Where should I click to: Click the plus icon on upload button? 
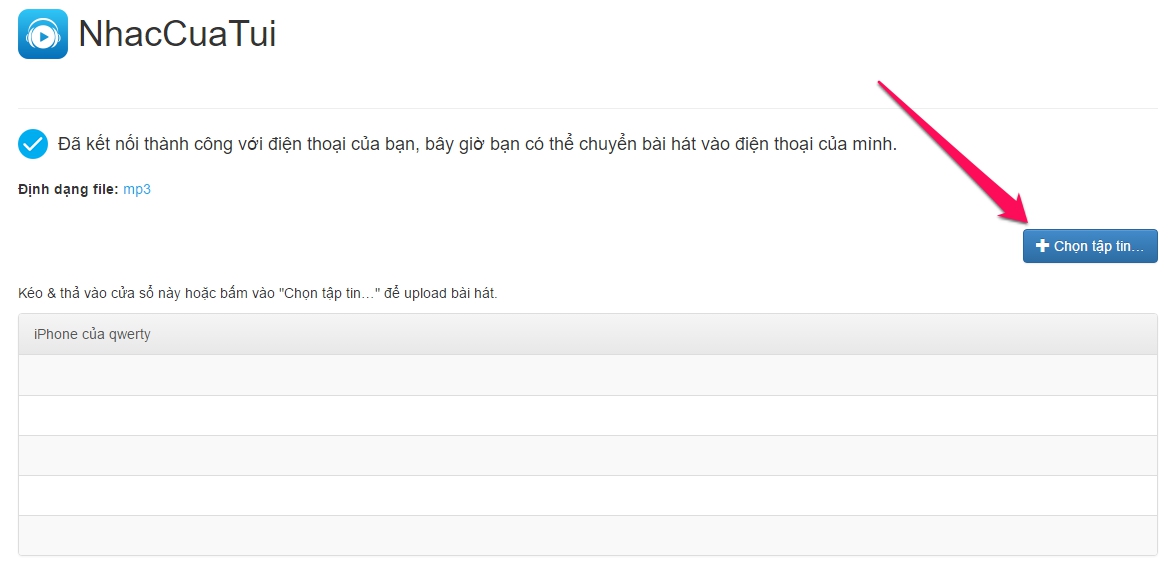coord(1042,246)
